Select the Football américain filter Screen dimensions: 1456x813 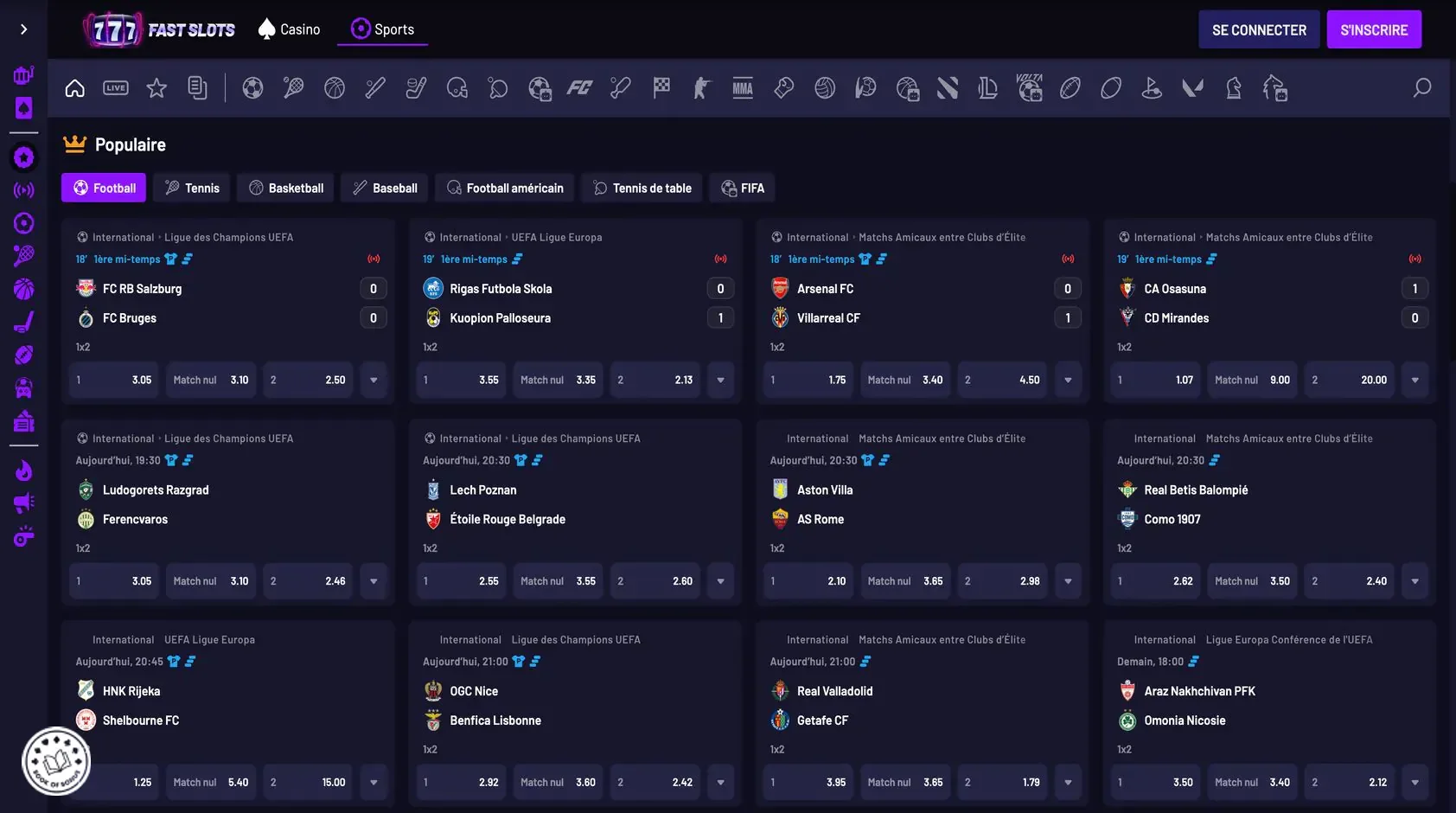[505, 188]
